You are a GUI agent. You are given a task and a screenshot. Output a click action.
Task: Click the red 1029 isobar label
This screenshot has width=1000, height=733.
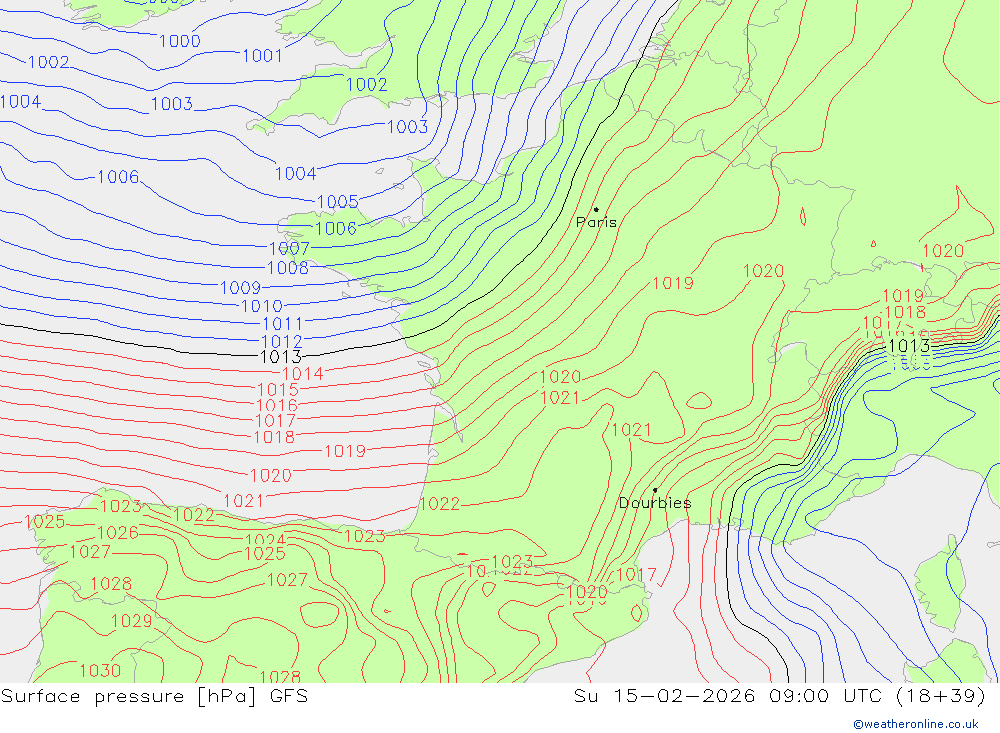(x=131, y=621)
